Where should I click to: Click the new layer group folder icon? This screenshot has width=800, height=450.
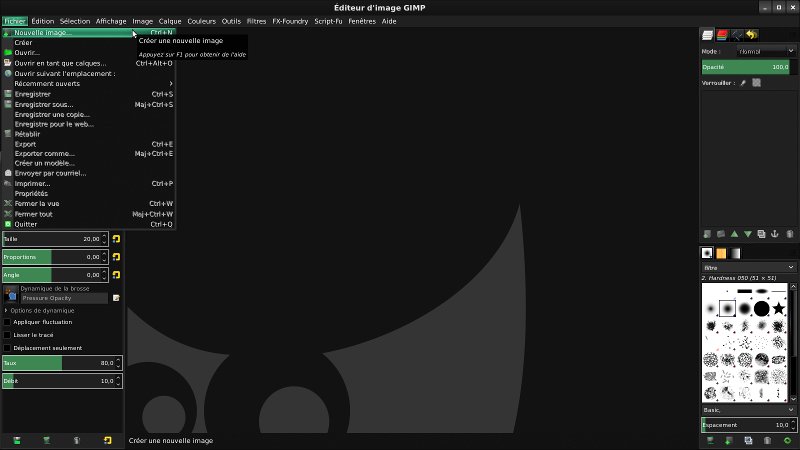tap(721, 234)
